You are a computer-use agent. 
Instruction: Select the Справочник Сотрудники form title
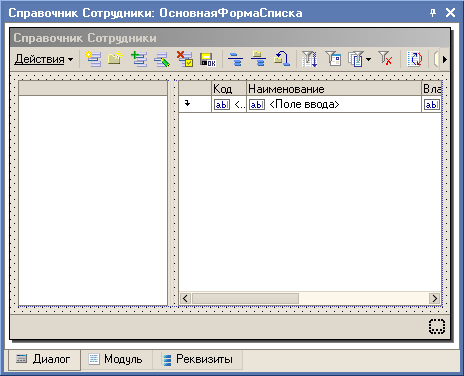pos(85,38)
